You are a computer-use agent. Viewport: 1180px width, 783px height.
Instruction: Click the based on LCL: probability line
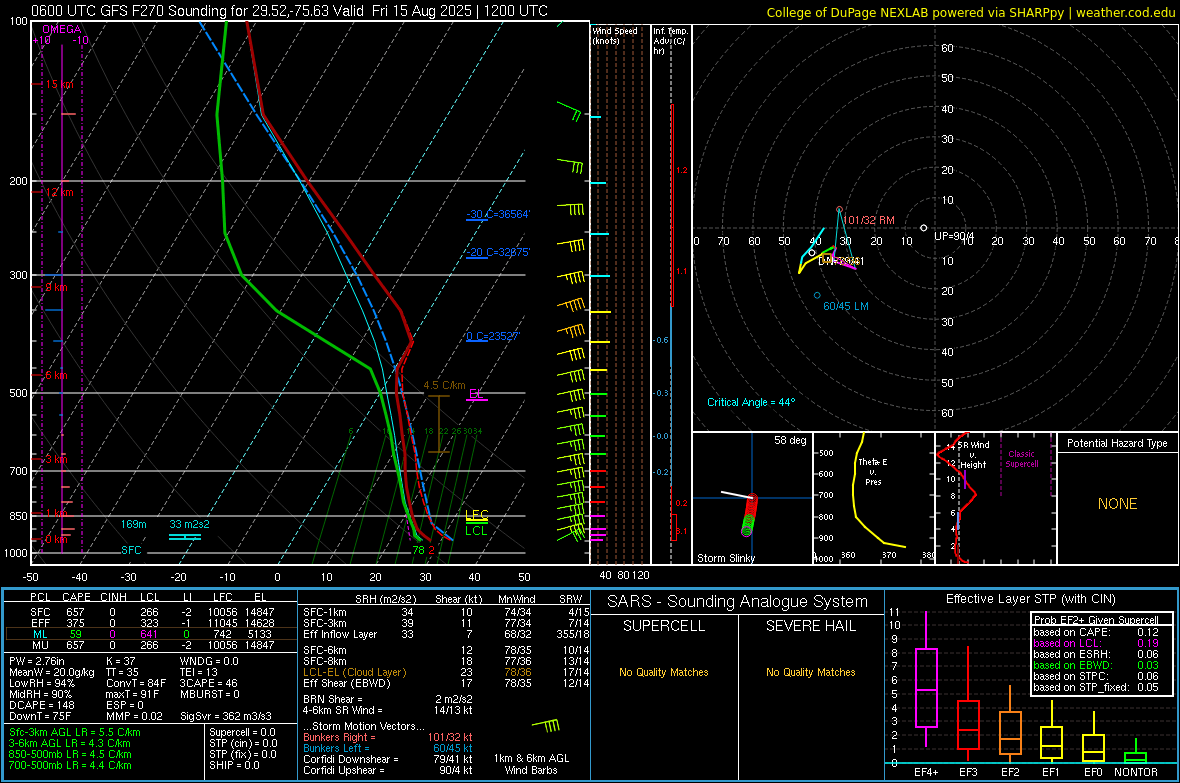coord(1096,643)
